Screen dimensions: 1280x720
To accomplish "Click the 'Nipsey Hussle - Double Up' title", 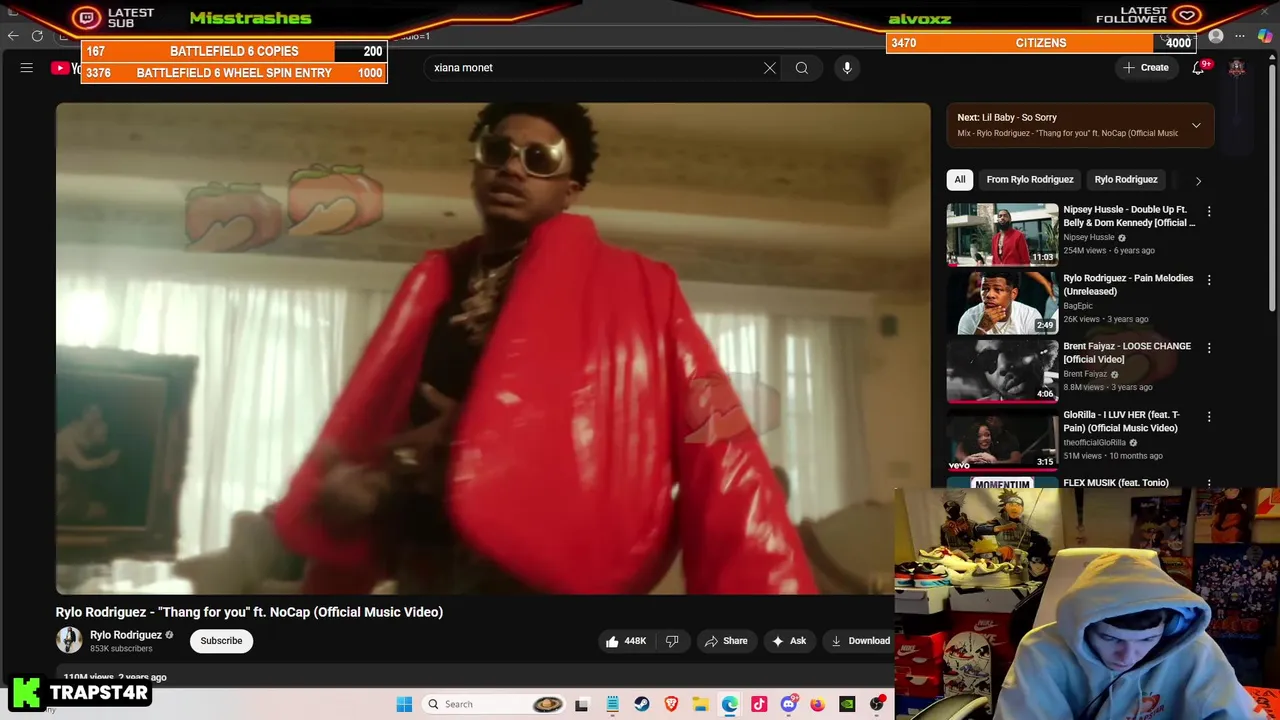I will click(1128, 216).
